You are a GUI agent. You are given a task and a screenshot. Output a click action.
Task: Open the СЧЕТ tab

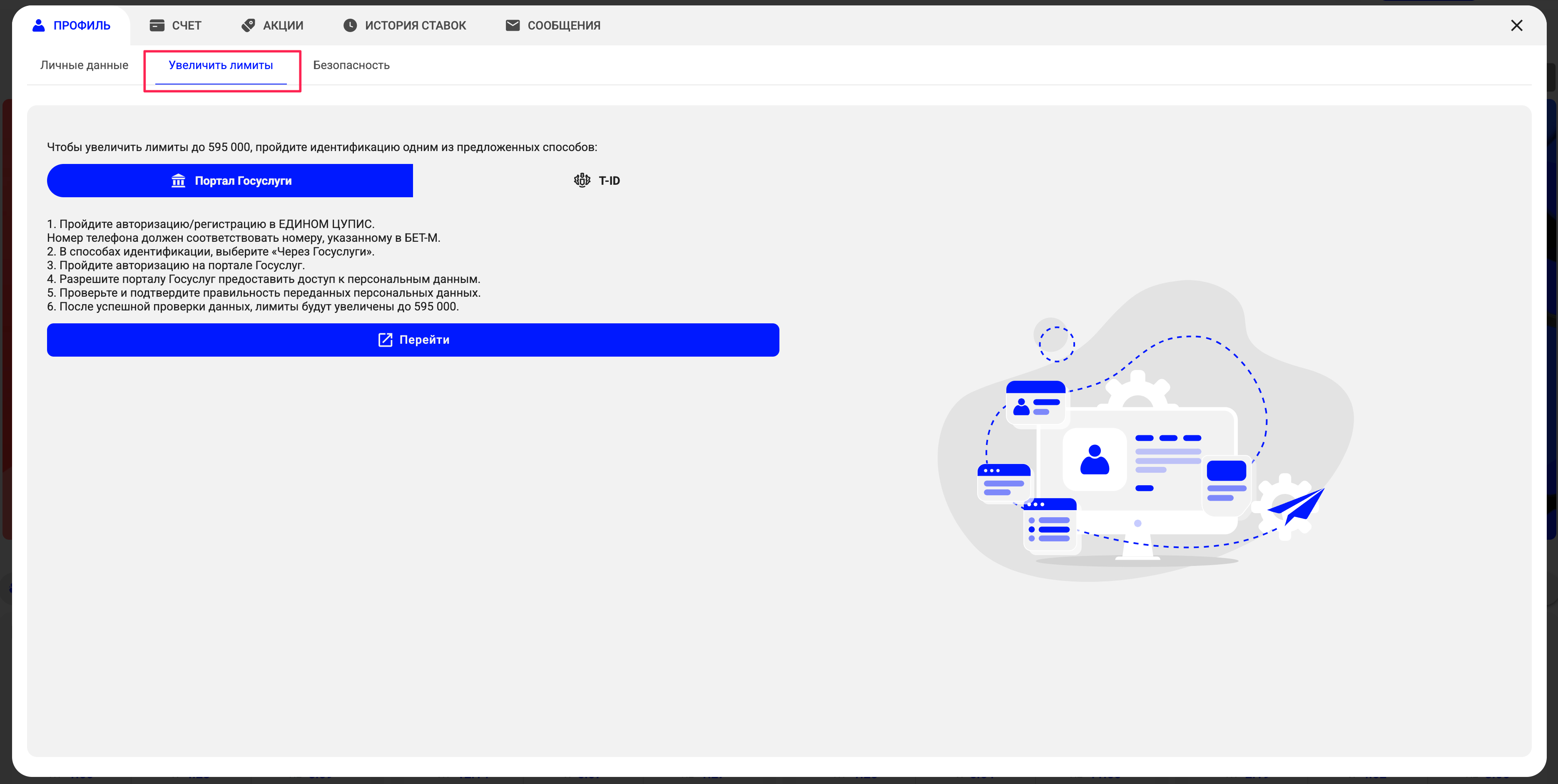[x=186, y=25]
